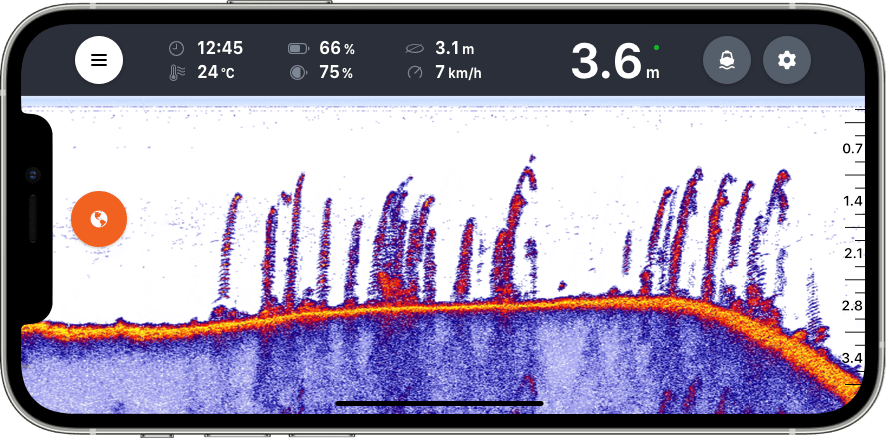Tap the 7 km/h speed value
This screenshot has height=438, width=886.
pyautogui.click(x=459, y=72)
